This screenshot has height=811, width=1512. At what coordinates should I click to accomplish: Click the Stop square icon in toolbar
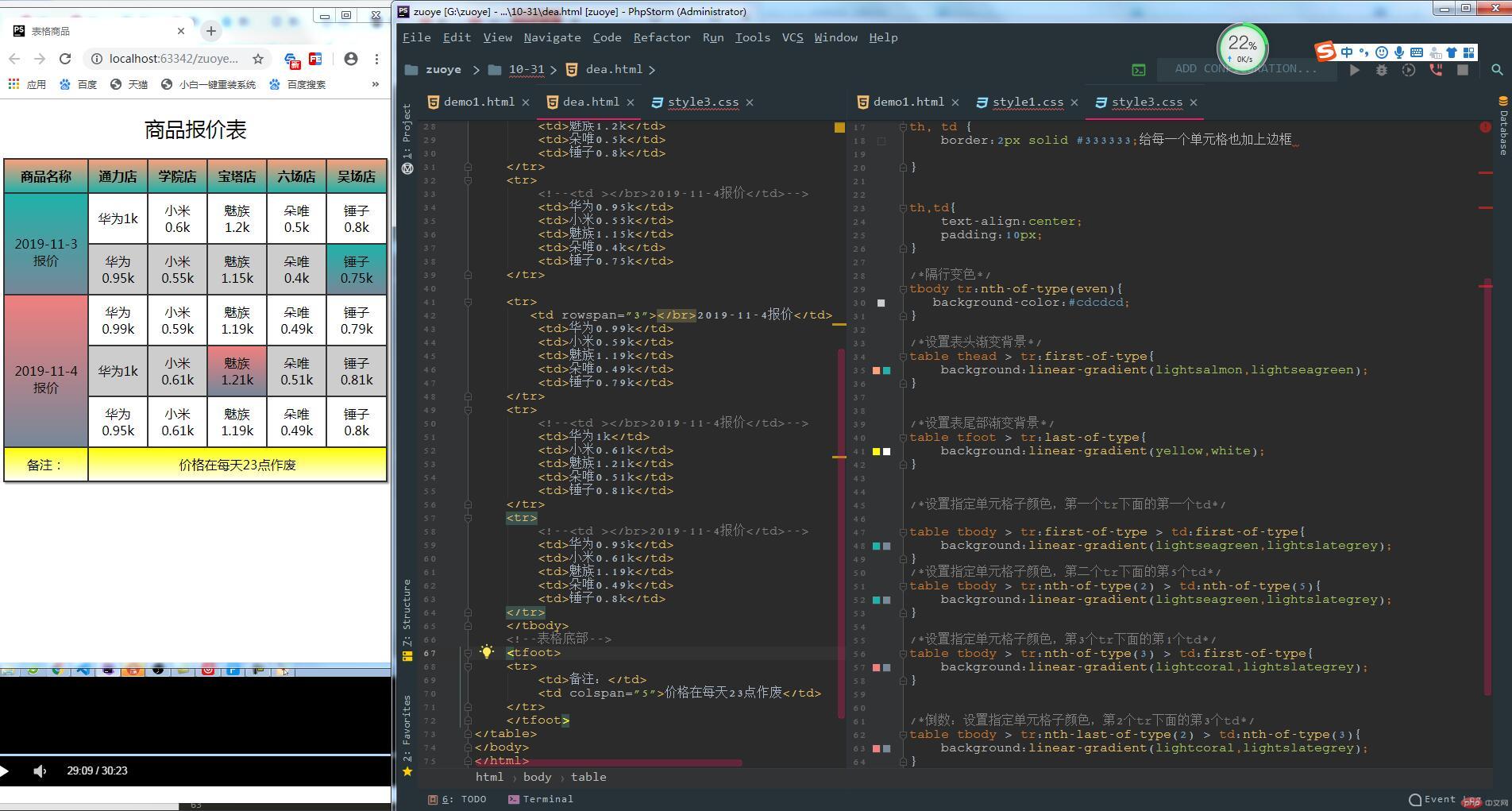click(x=1463, y=70)
